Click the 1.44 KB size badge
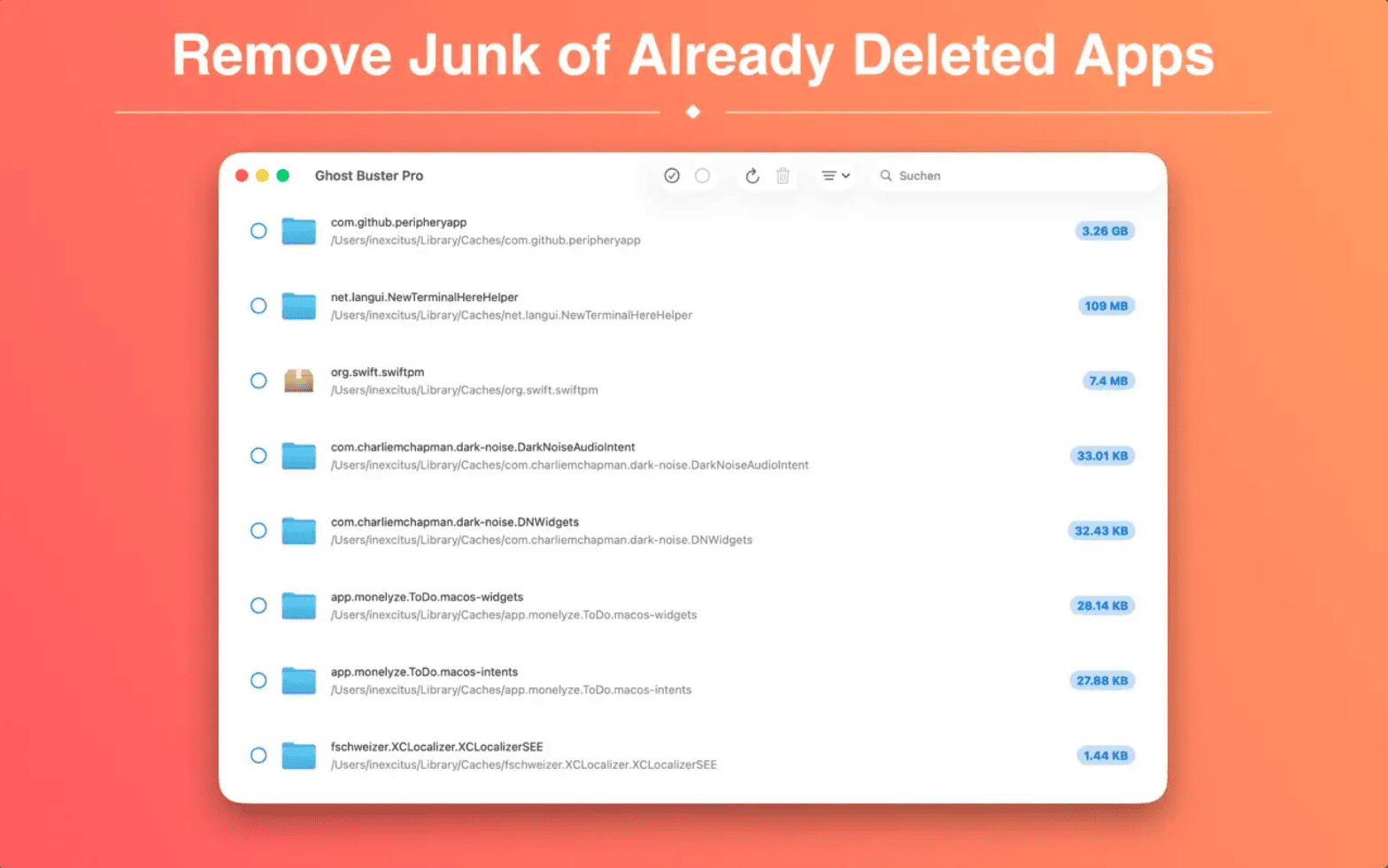The image size is (1388, 868). pos(1106,756)
